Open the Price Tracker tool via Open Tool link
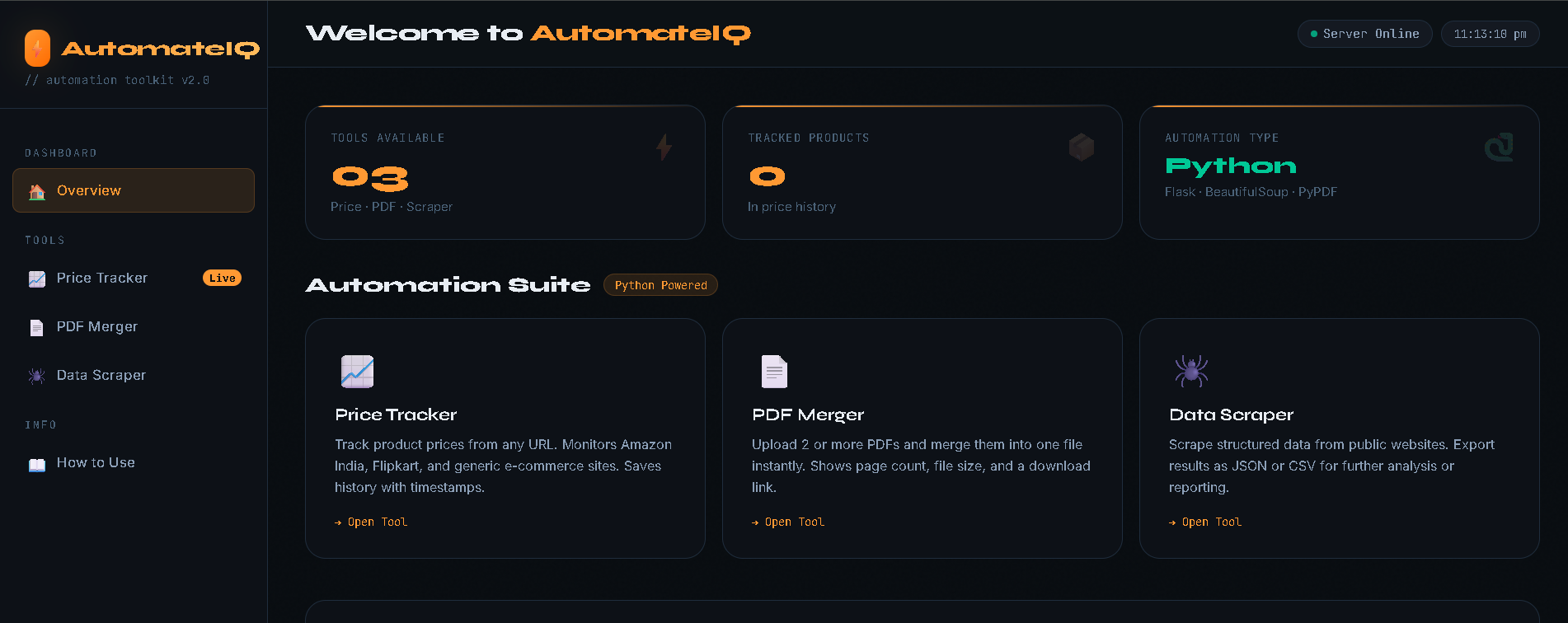The width and height of the screenshot is (1568, 623). coord(370,522)
